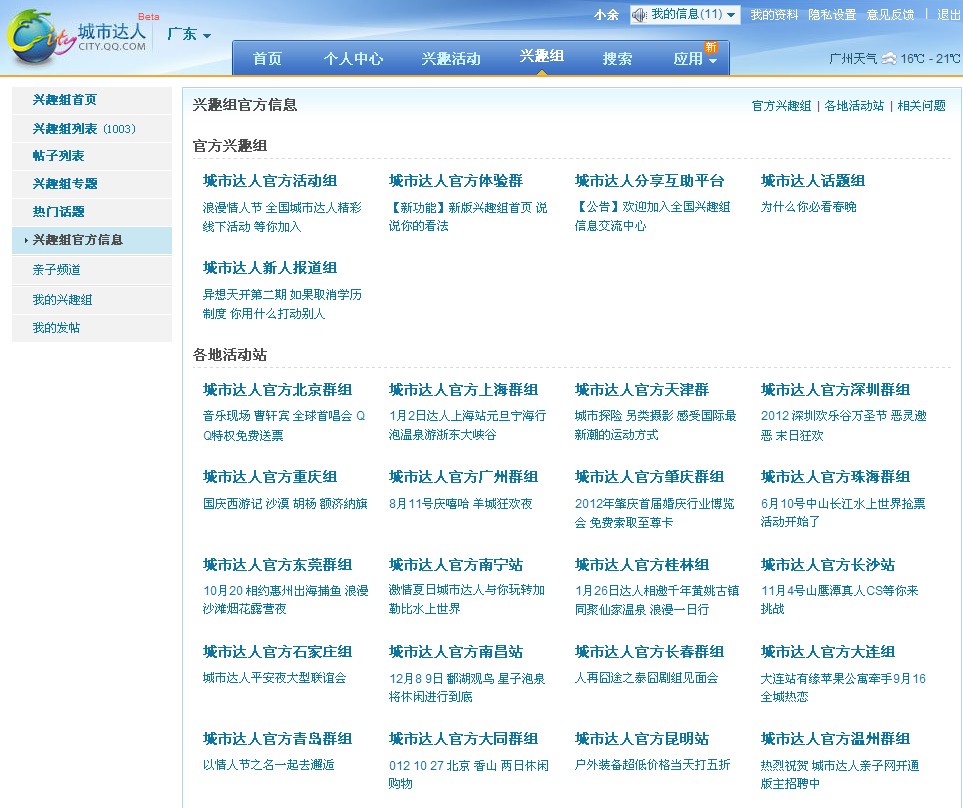Go to the 搜索 tab
The height and width of the screenshot is (808, 963).
[617, 59]
